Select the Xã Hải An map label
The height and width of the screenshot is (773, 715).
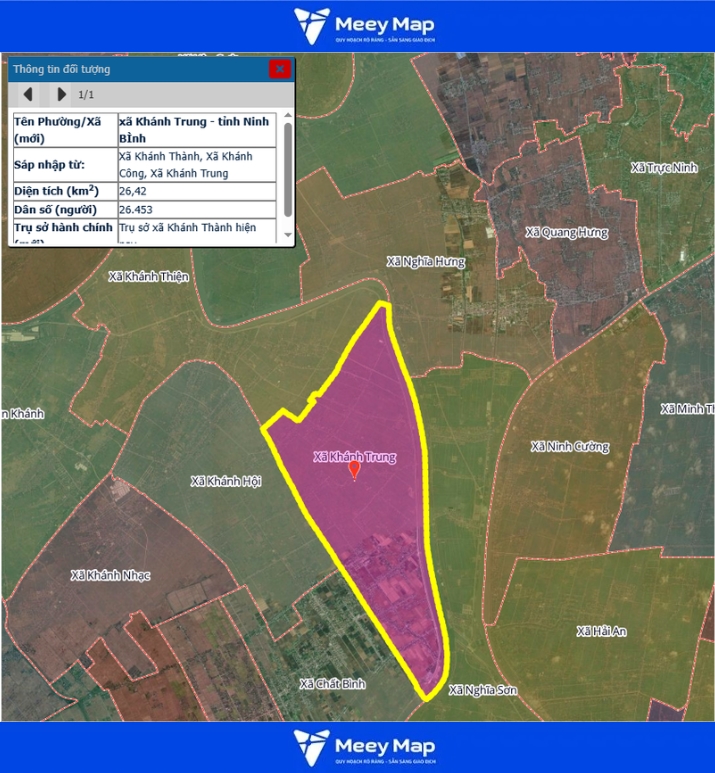tap(601, 631)
